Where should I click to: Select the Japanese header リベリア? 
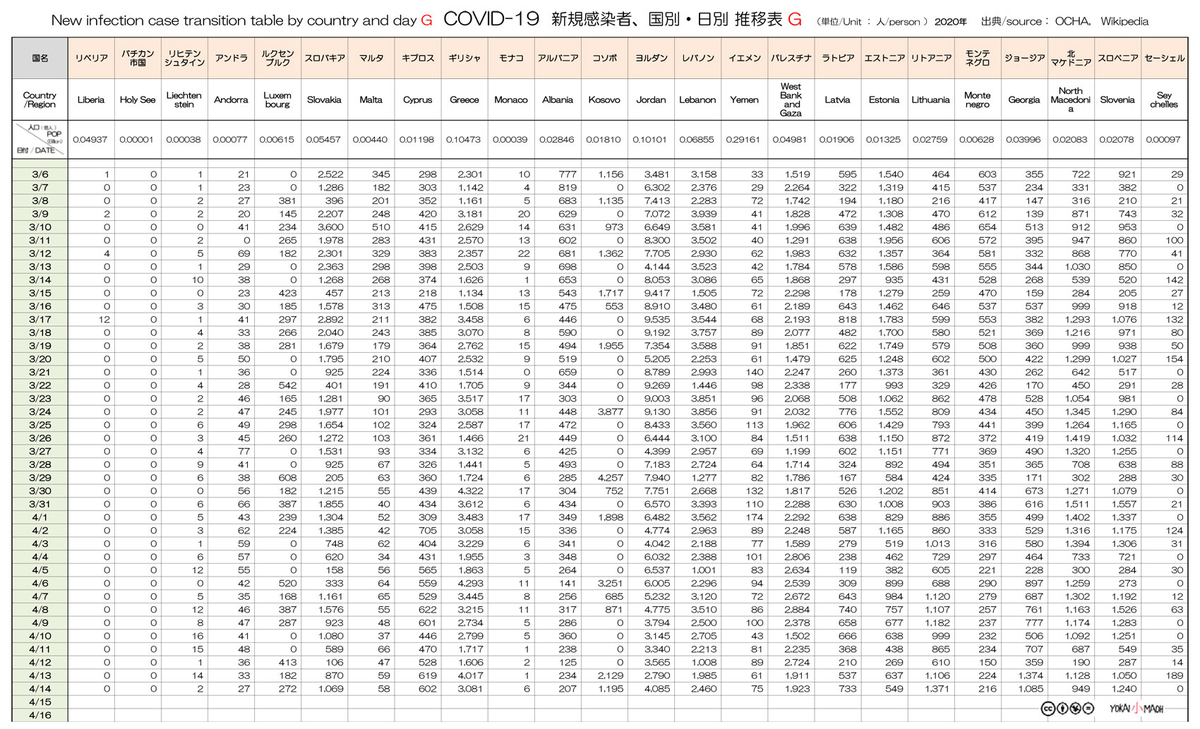tap(91, 59)
